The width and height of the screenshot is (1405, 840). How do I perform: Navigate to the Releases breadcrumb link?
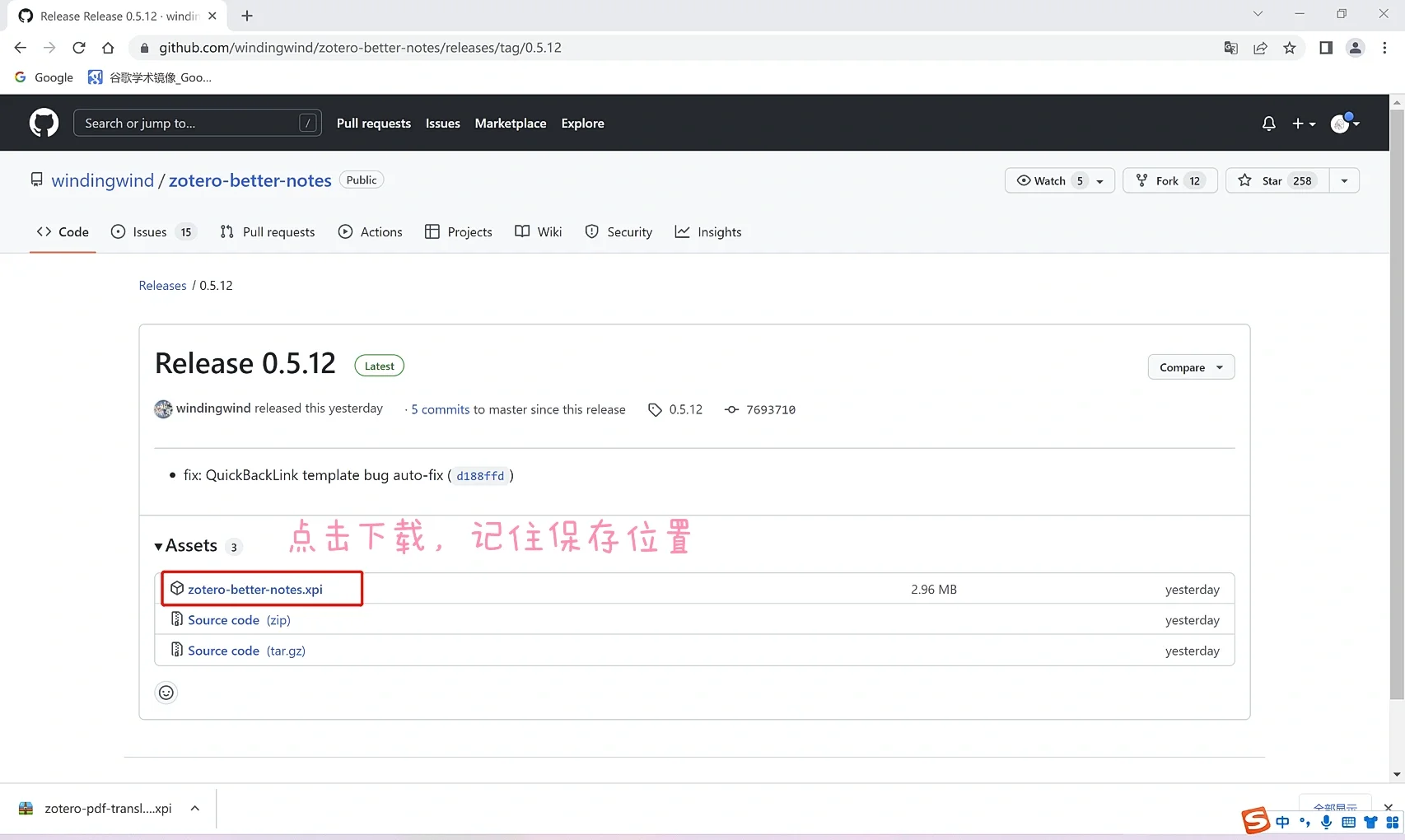161,285
